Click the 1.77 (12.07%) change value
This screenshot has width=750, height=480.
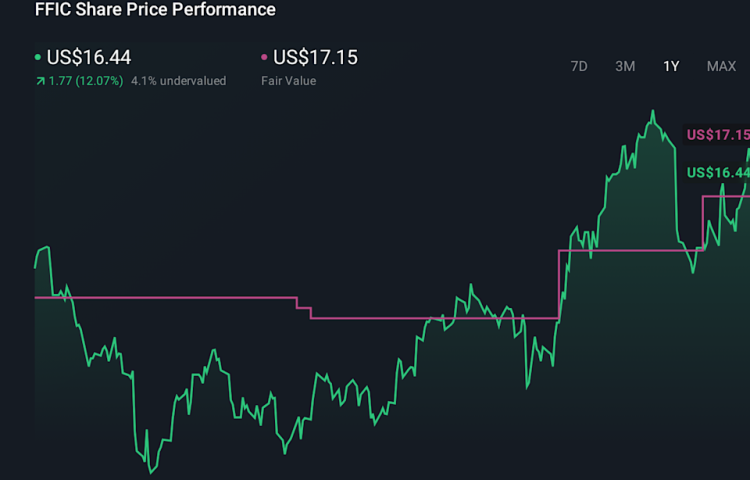(x=85, y=81)
